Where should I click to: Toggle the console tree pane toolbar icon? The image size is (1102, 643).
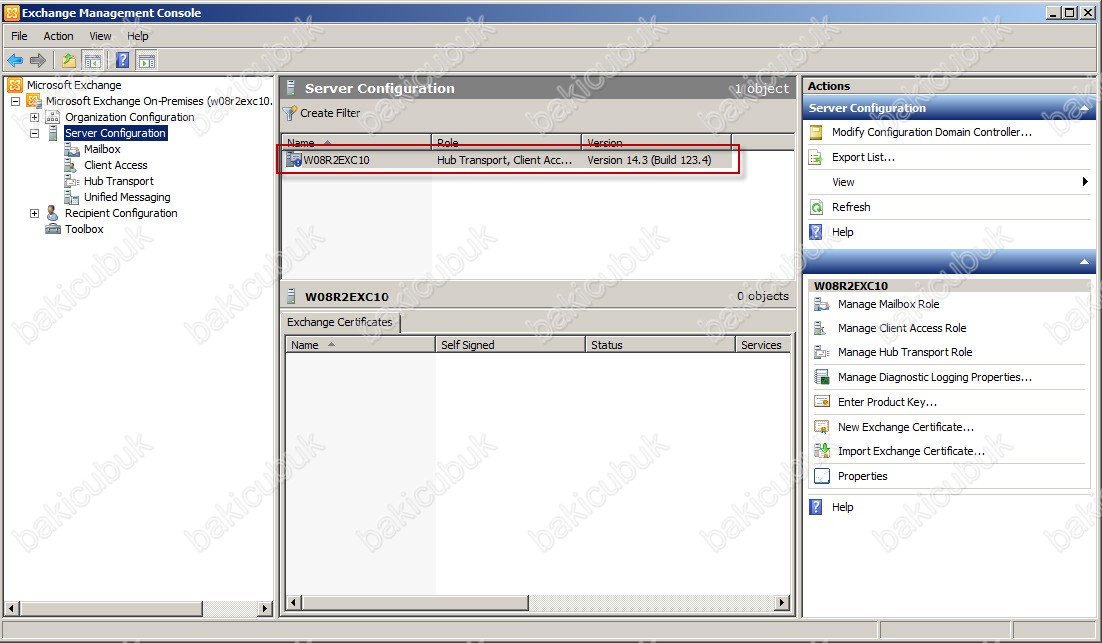tap(92, 60)
